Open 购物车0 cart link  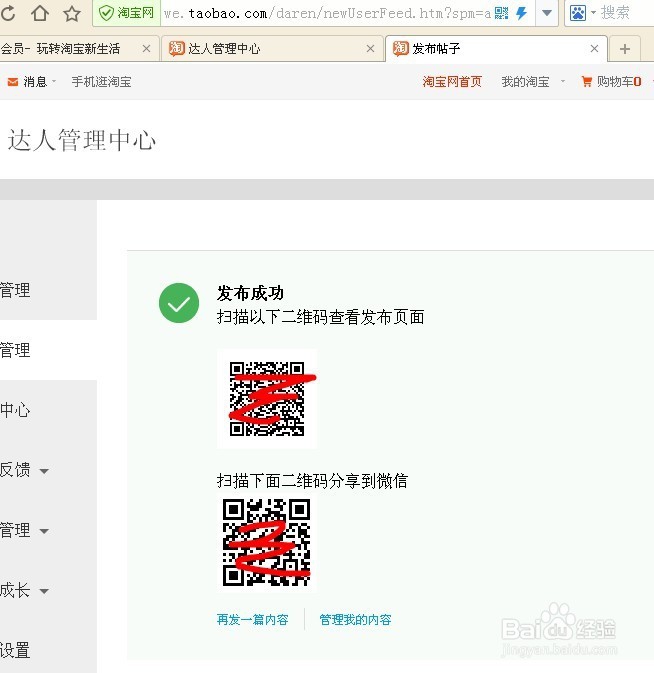coord(619,82)
